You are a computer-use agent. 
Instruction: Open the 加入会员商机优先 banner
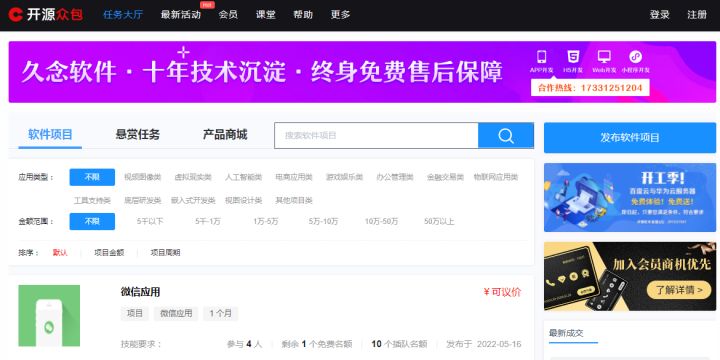point(630,276)
